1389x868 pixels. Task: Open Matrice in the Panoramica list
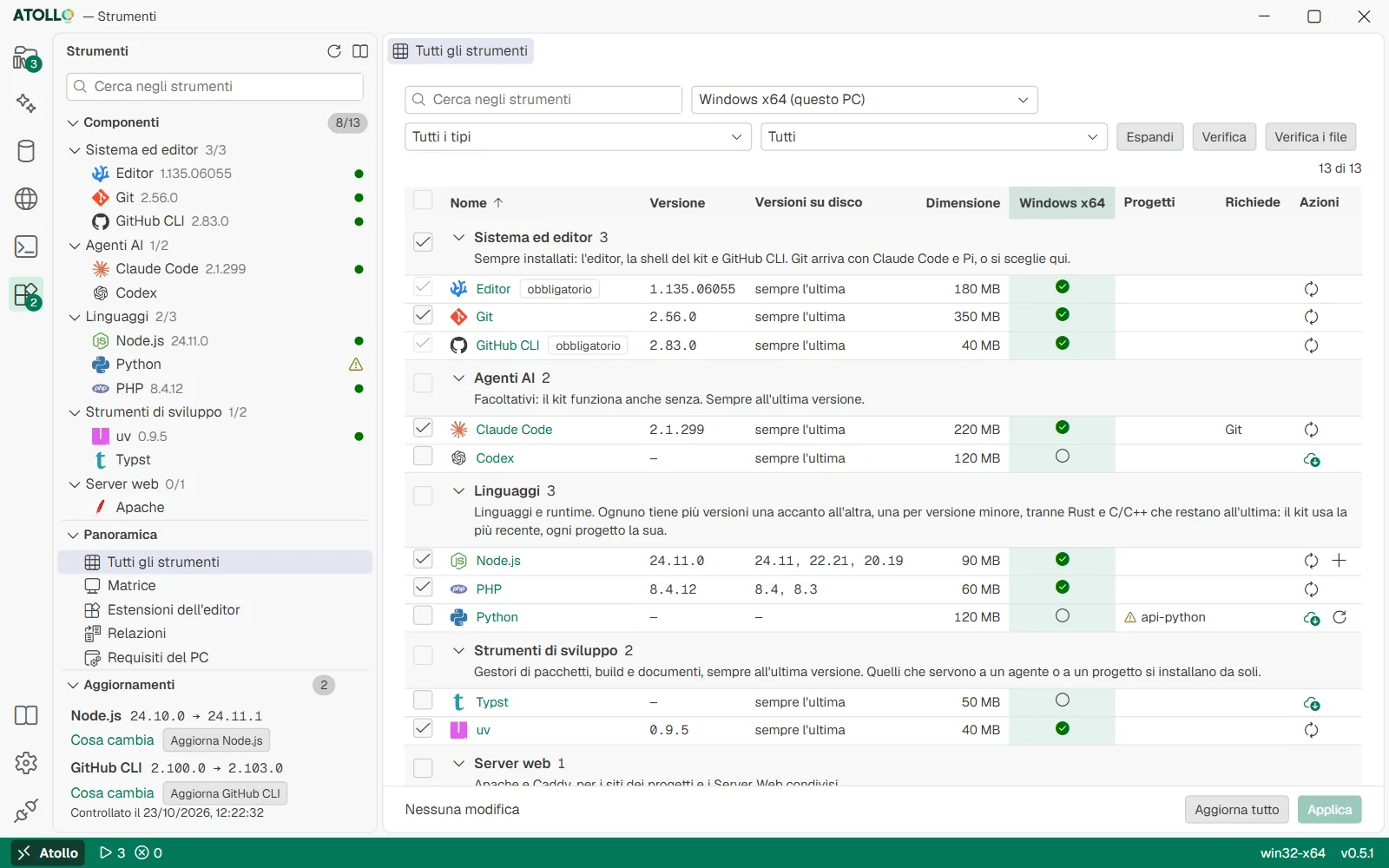[214, 586]
